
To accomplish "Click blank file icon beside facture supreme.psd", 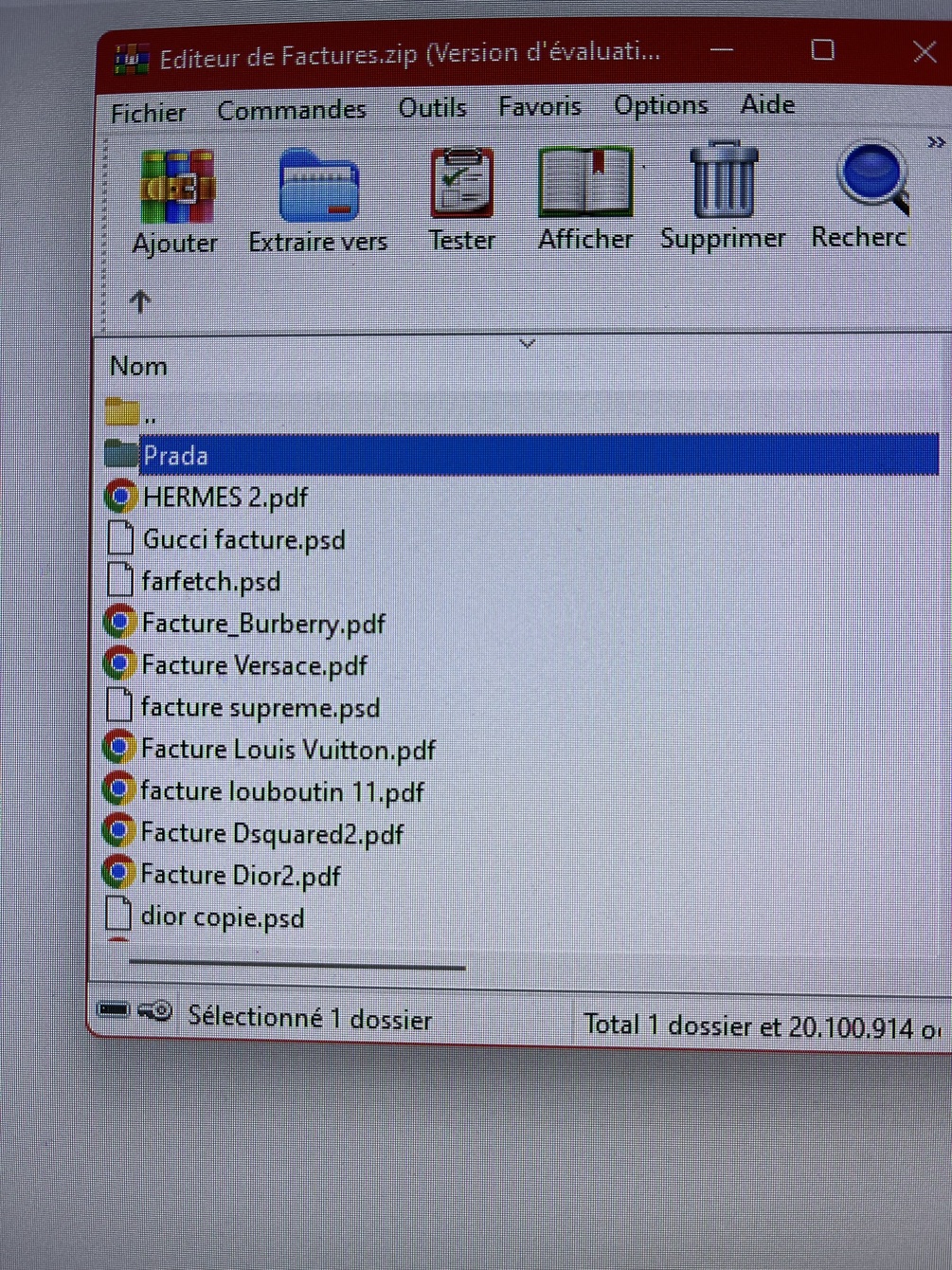I will [x=118, y=705].
